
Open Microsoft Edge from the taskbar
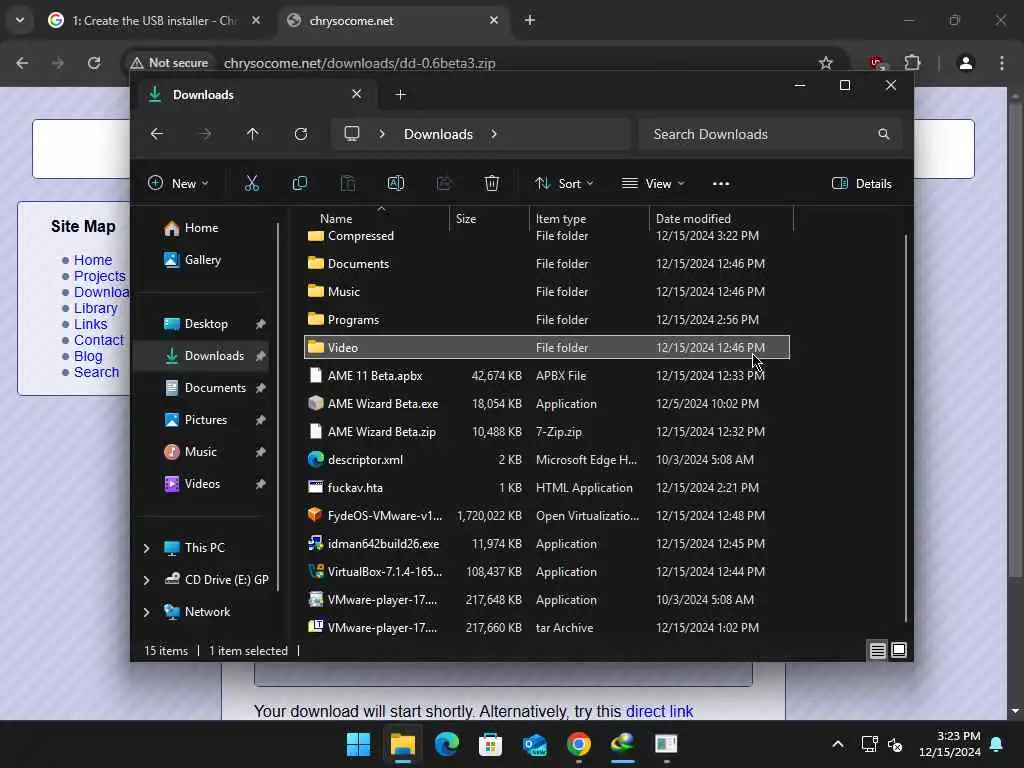click(x=447, y=744)
